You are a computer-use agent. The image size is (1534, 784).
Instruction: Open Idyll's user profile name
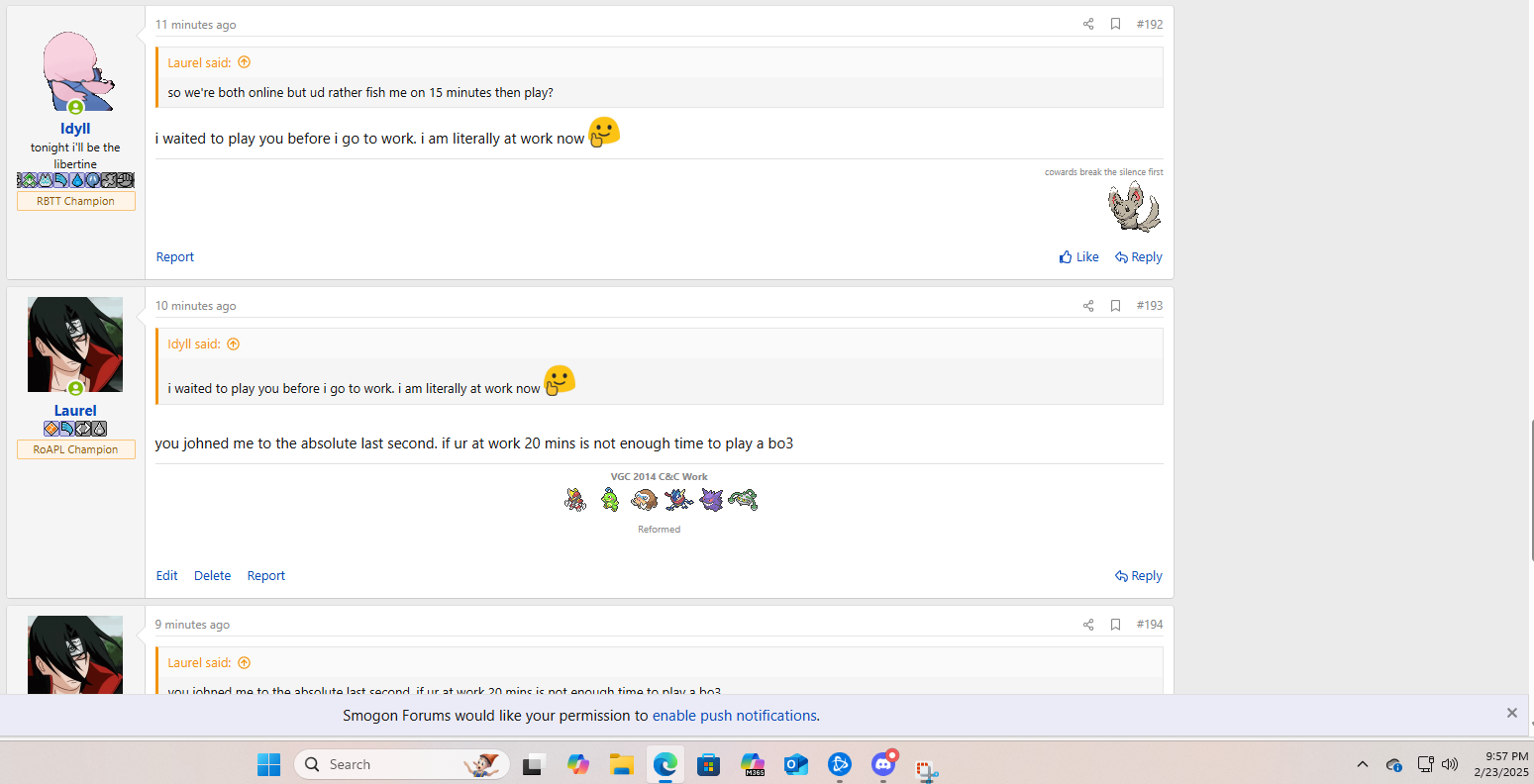pyautogui.click(x=75, y=129)
